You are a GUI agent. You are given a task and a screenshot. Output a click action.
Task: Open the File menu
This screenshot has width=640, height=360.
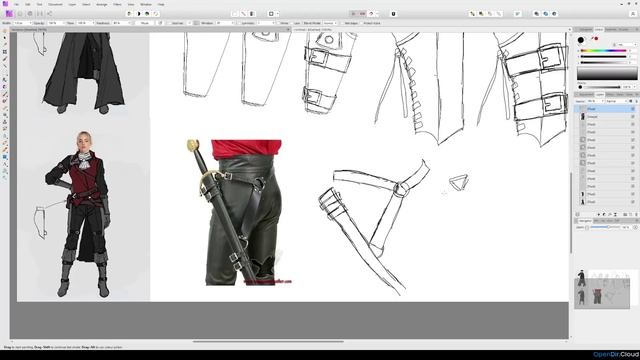point(17,4)
